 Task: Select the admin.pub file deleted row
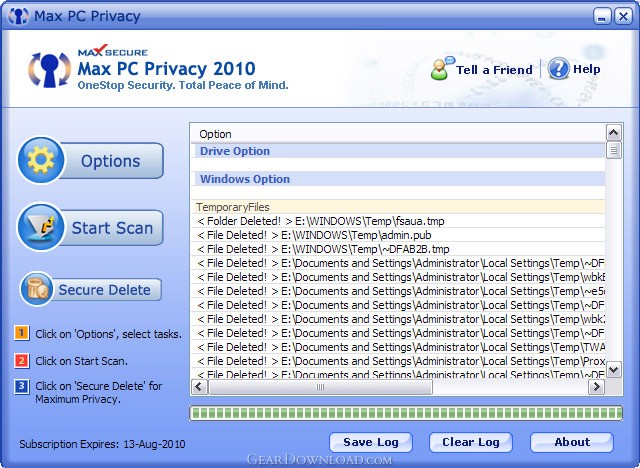click(x=398, y=235)
